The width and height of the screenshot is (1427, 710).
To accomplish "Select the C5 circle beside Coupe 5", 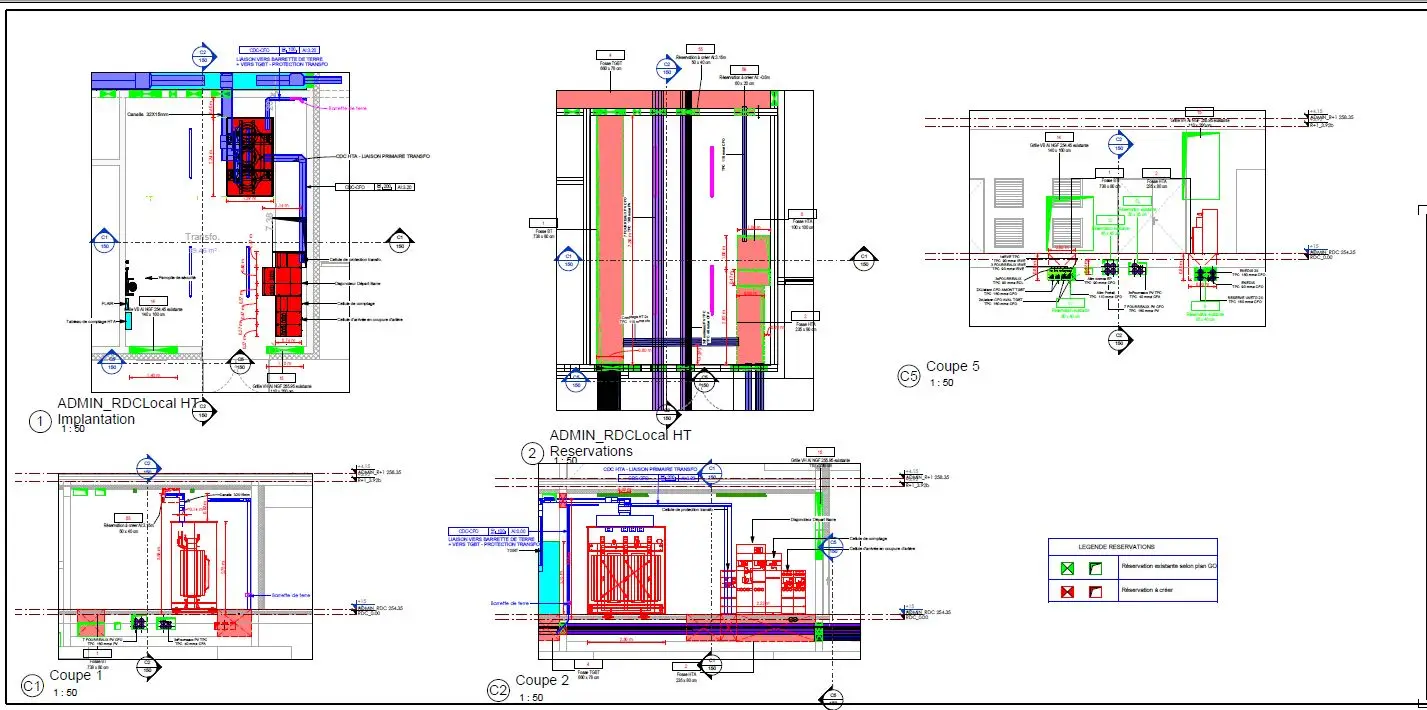I will (908, 376).
